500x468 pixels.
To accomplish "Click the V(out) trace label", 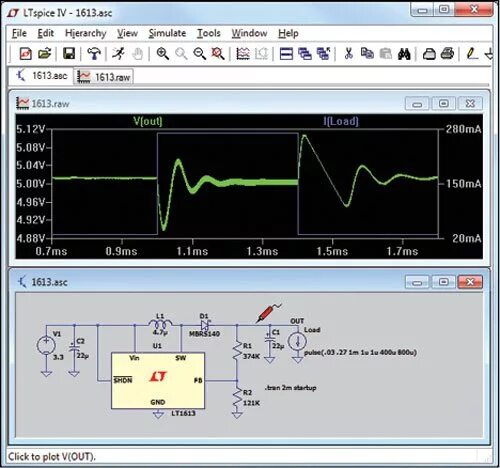I will pos(148,121).
